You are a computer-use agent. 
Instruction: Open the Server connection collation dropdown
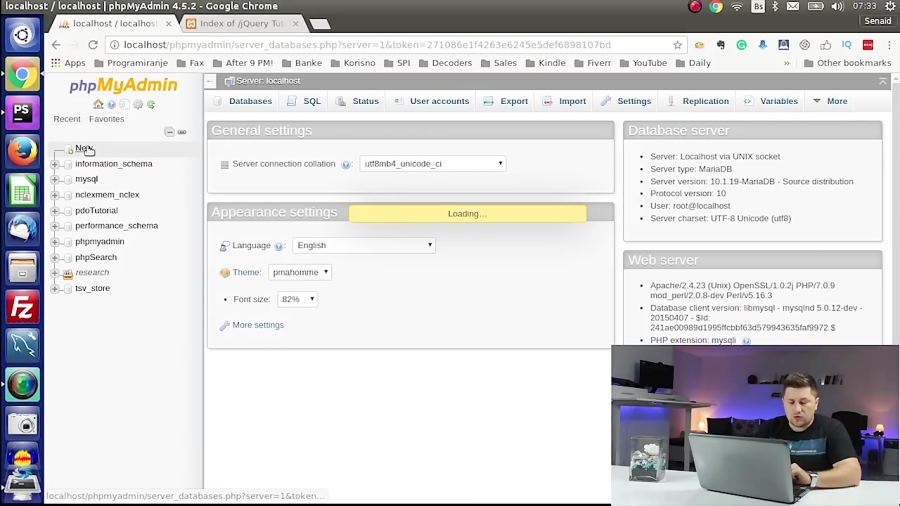tap(432, 164)
